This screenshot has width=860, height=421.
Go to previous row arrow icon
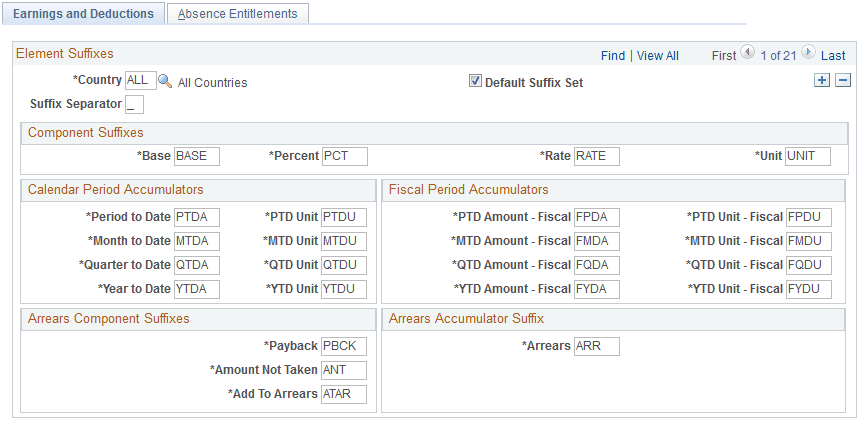tap(747, 54)
